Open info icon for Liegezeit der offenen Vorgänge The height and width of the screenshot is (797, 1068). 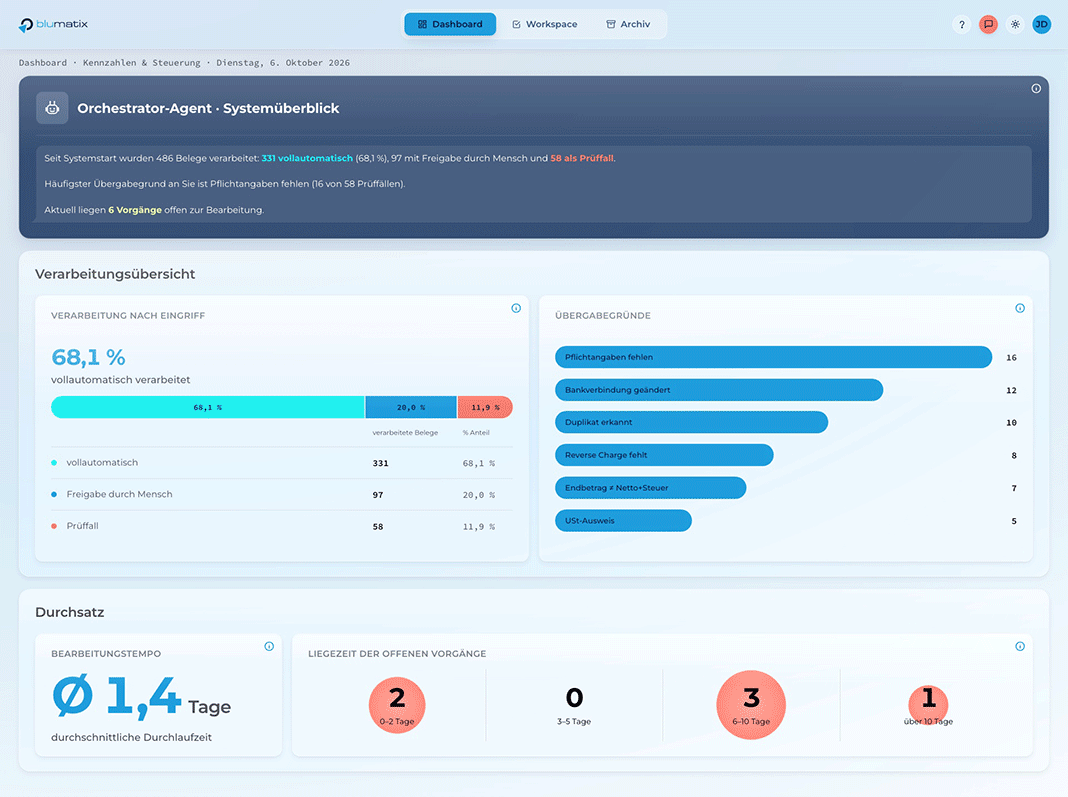tap(1020, 646)
